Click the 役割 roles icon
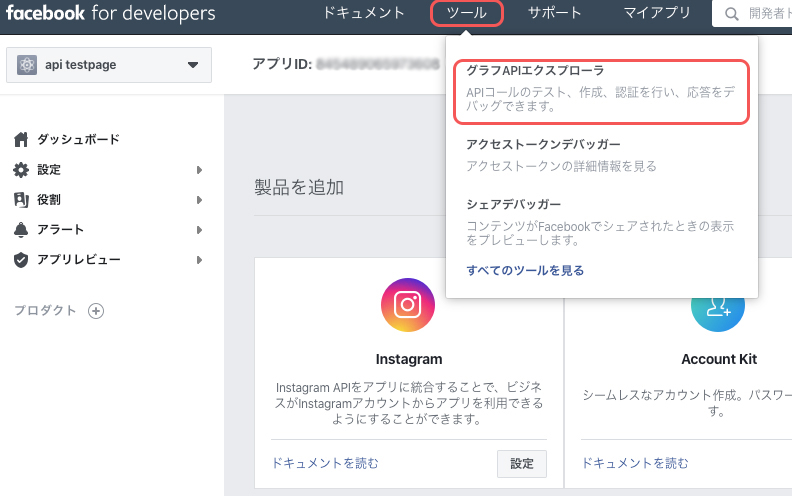 [x=21, y=200]
